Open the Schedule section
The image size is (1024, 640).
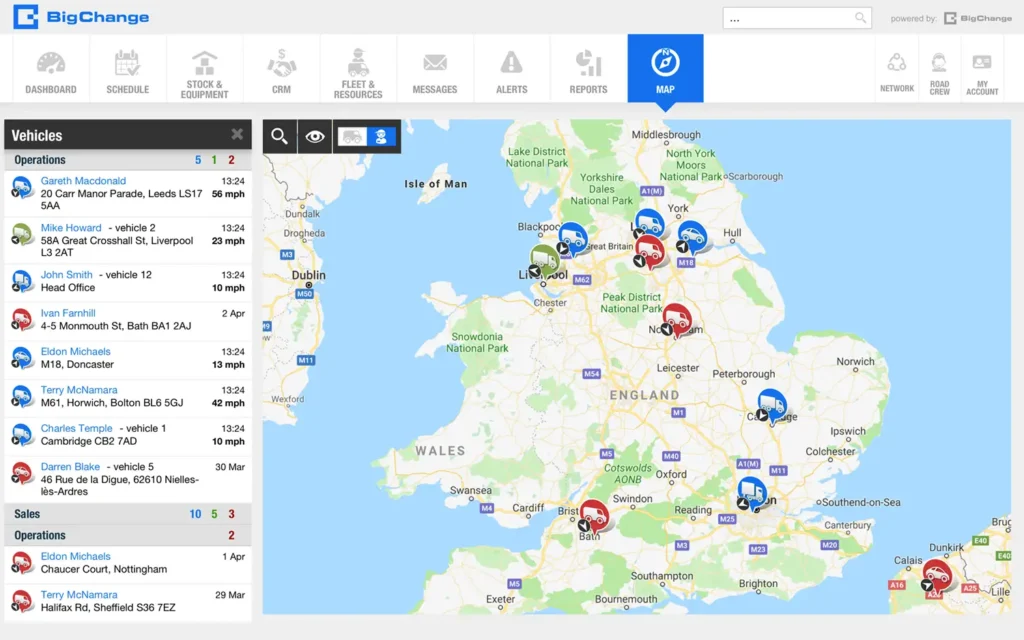click(x=128, y=70)
